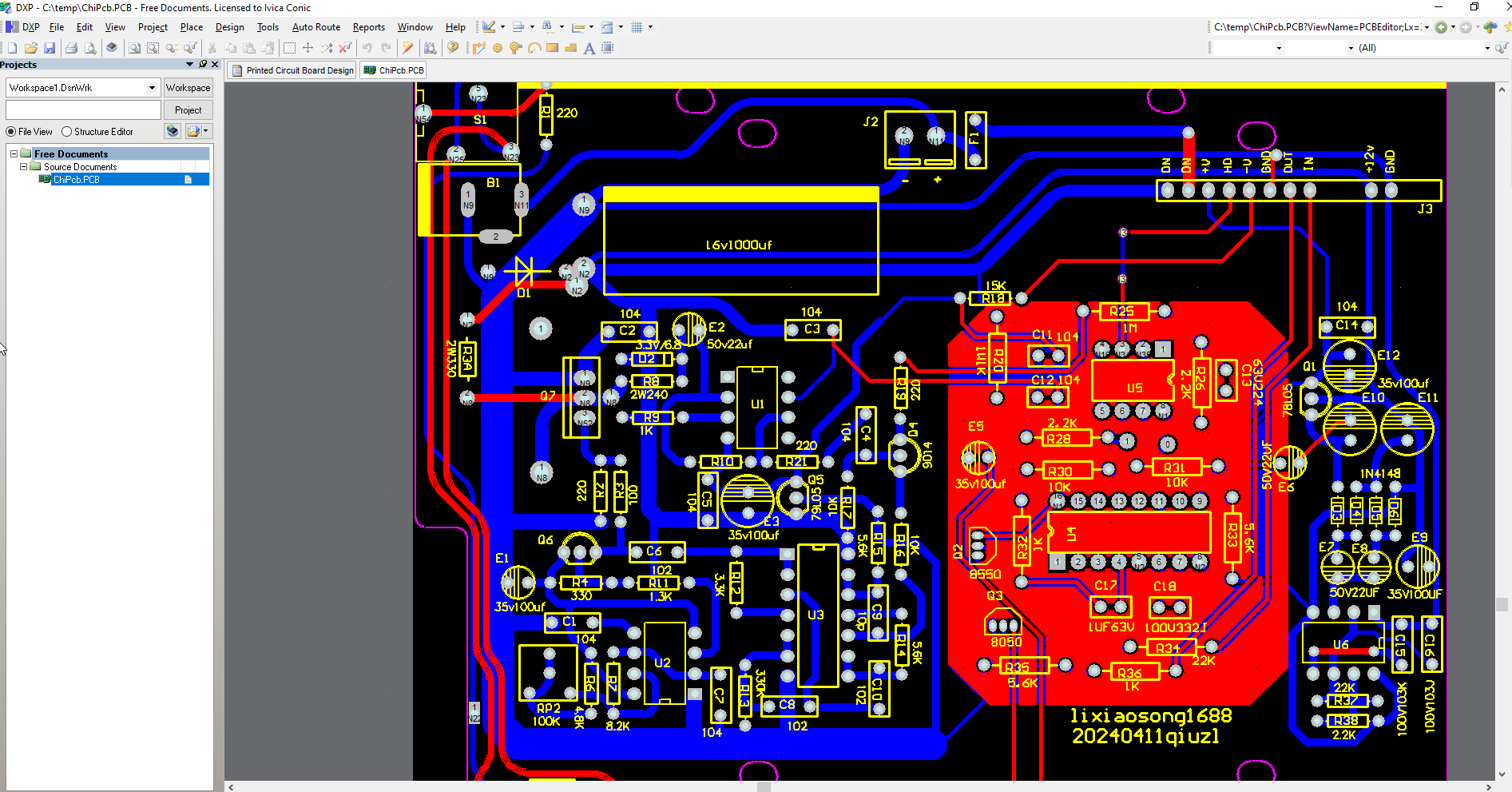Image resolution: width=1512 pixels, height=792 pixels.
Task: Open the help advisor speech-bubble icon
Action: (453, 48)
